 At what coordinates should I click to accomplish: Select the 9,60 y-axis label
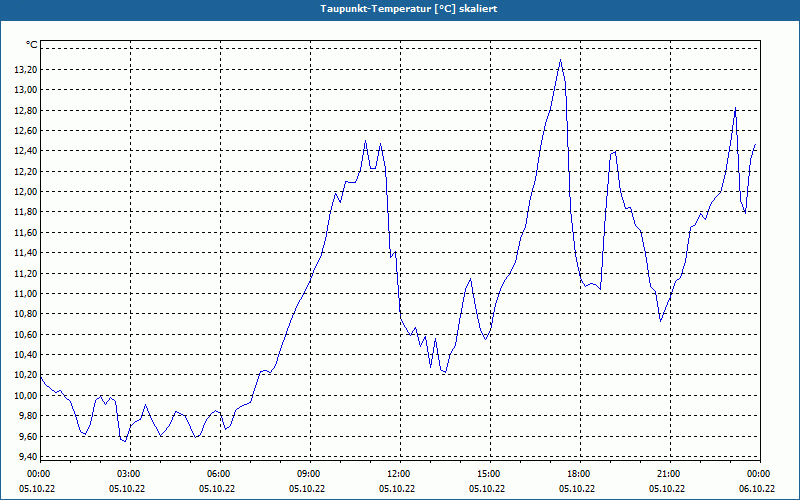(29, 436)
